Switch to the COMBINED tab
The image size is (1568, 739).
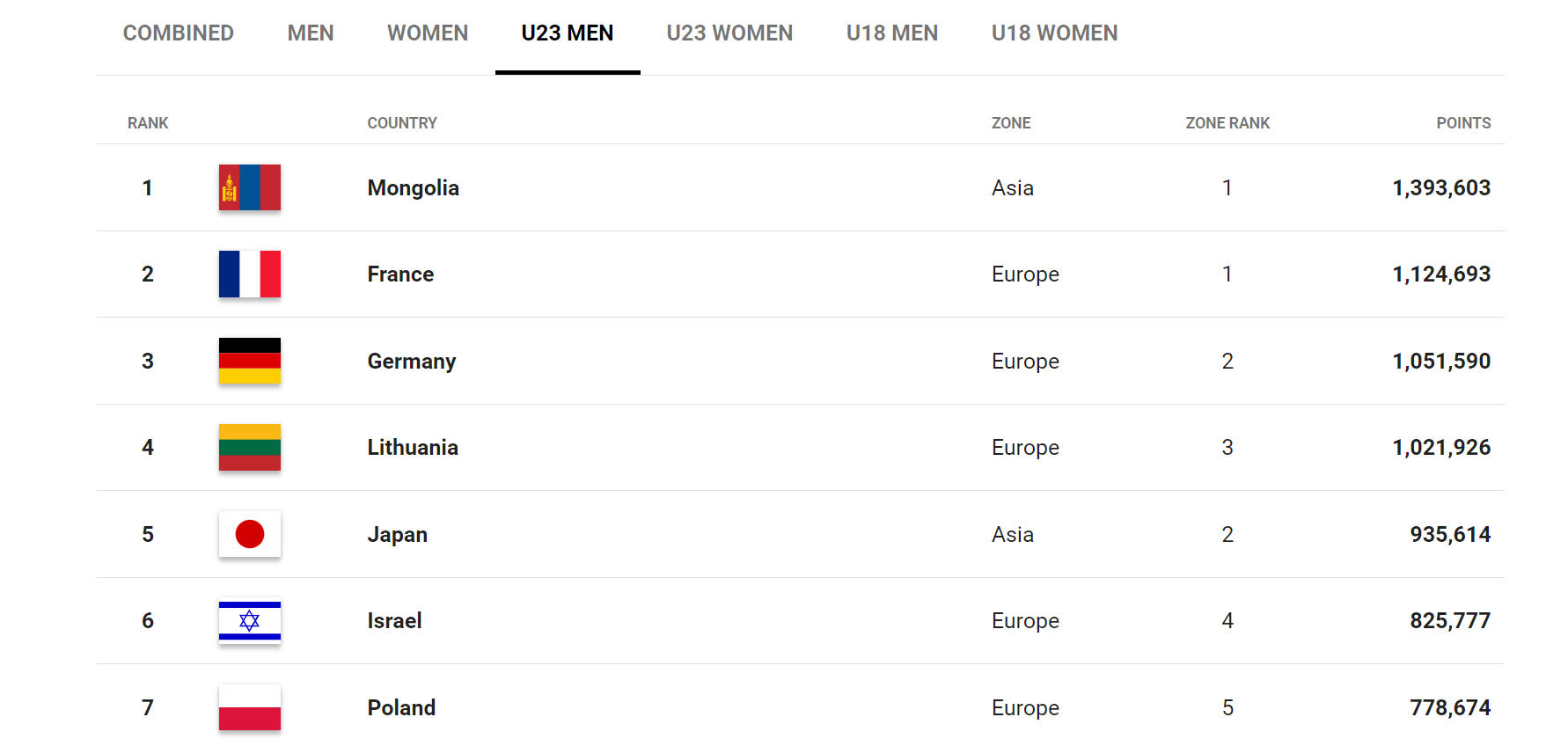point(179,33)
